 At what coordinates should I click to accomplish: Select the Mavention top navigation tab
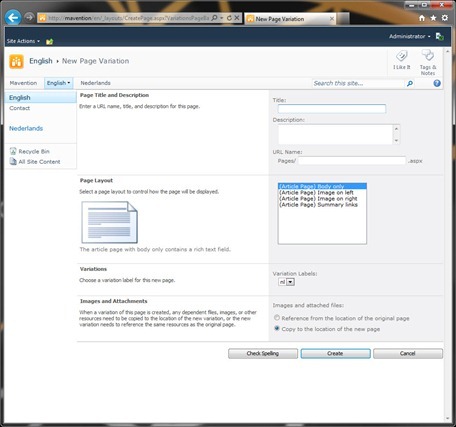pyautogui.click(x=23, y=83)
